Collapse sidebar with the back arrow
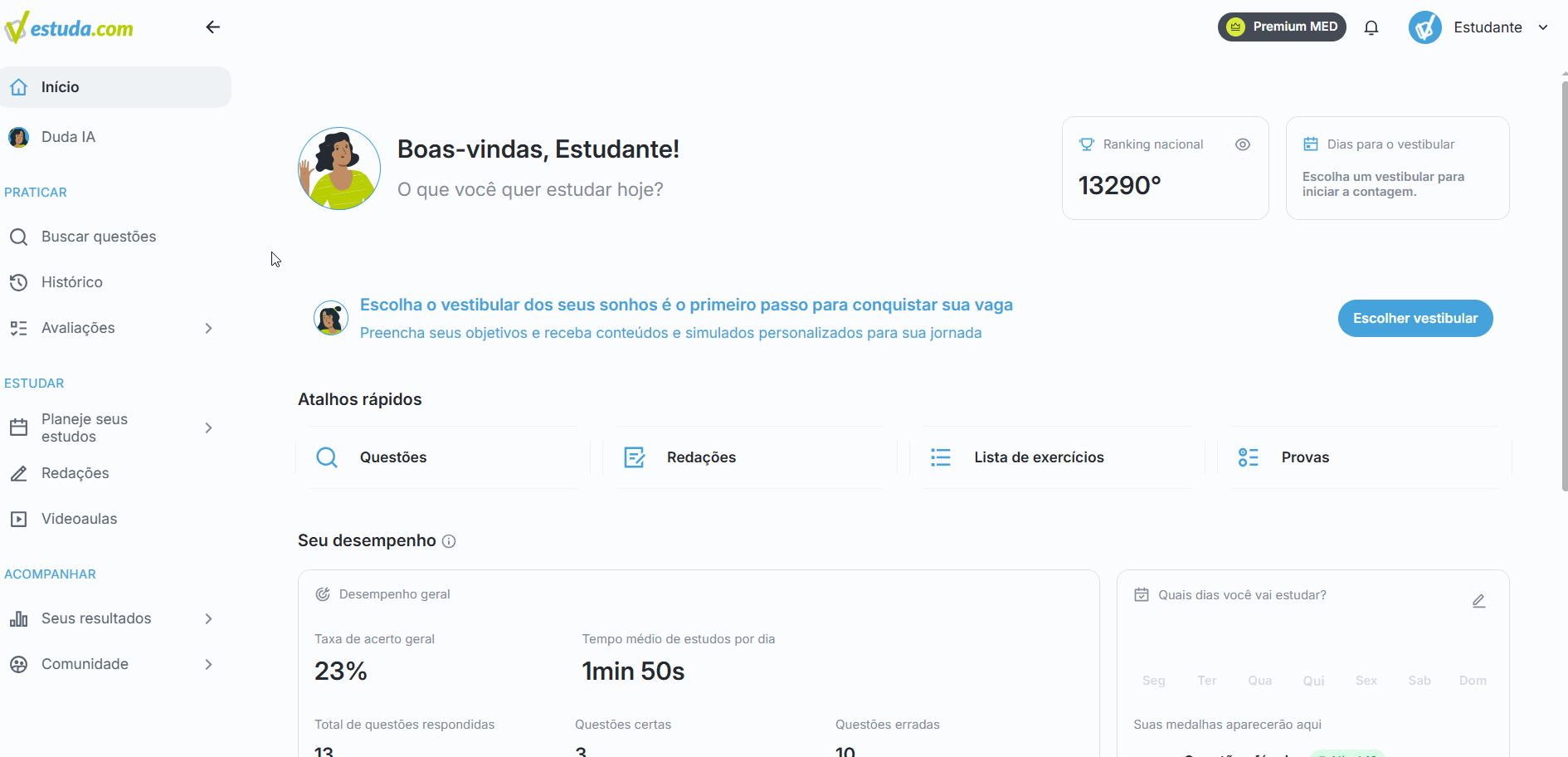The height and width of the screenshot is (757, 1568). click(213, 27)
